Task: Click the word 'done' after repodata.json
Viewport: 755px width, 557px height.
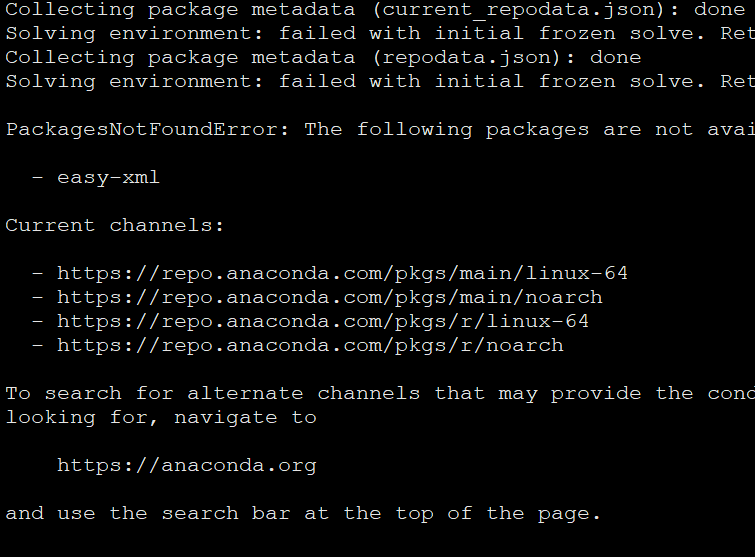Action: pos(615,58)
